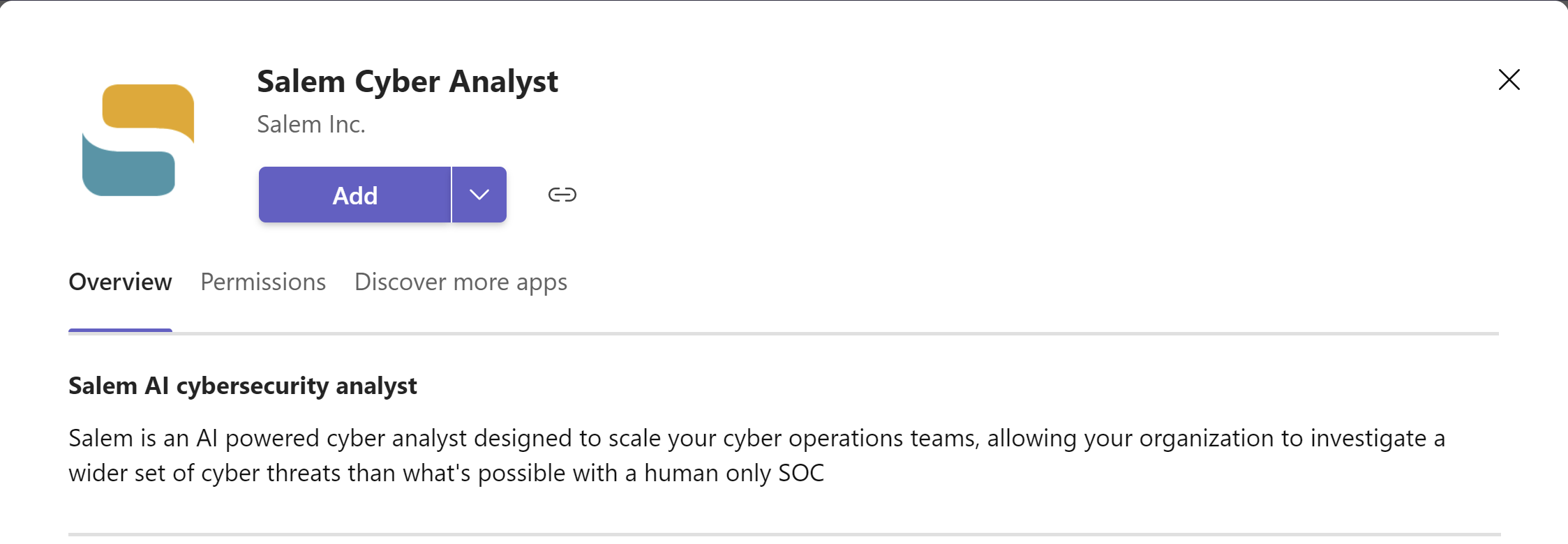This screenshot has height=544, width=1568.
Task: Add the Salem Cyber Analyst app
Action: click(354, 195)
